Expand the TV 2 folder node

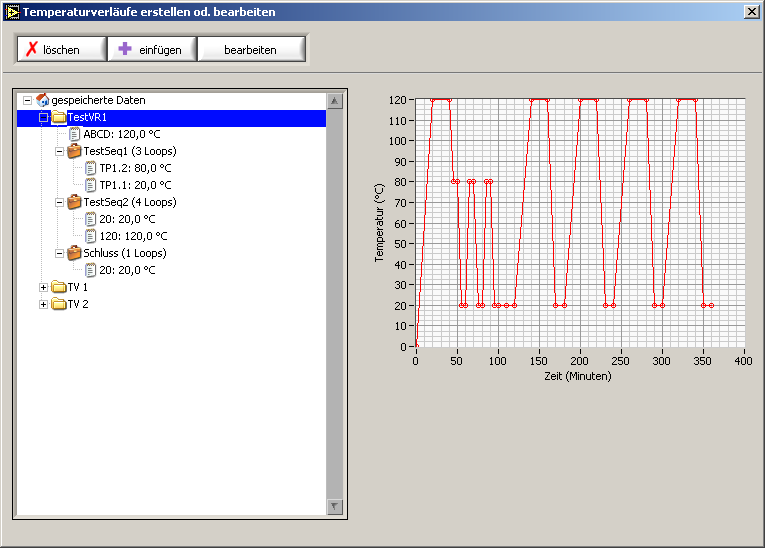43,304
